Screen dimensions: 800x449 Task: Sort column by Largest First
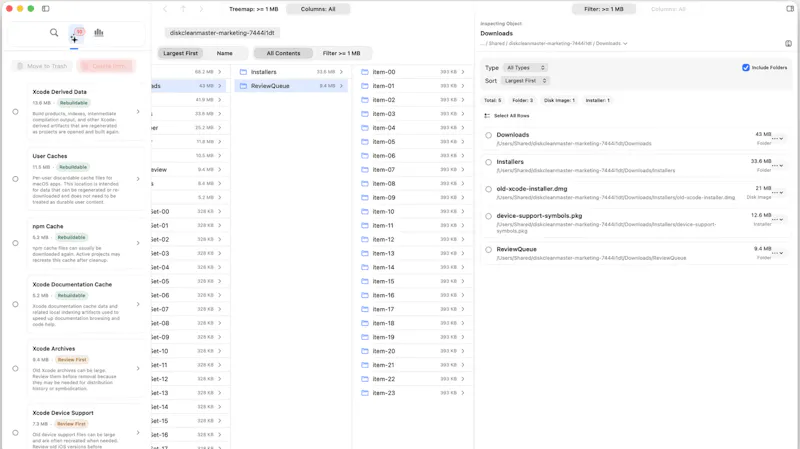[180, 53]
